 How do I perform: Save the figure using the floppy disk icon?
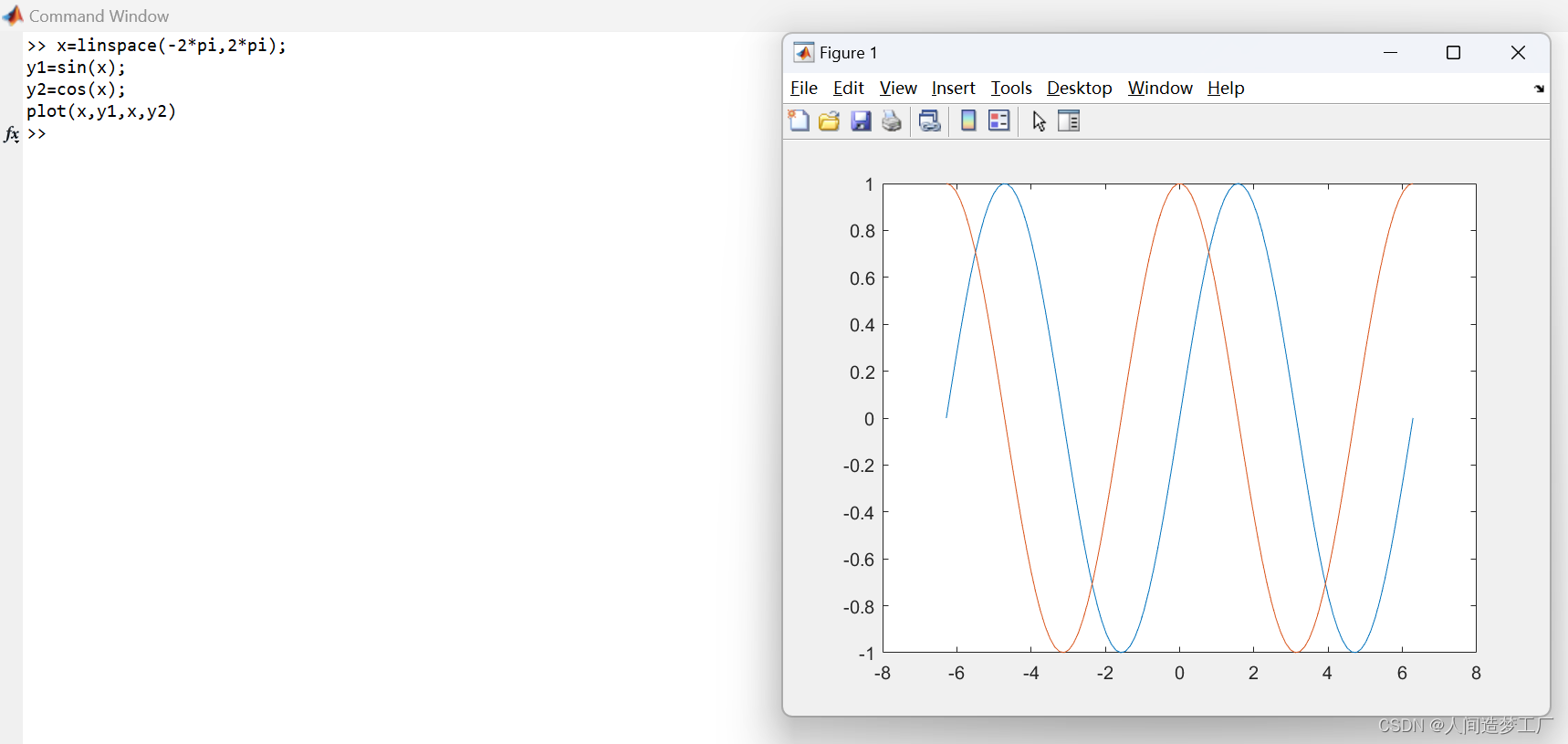click(x=861, y=121)
